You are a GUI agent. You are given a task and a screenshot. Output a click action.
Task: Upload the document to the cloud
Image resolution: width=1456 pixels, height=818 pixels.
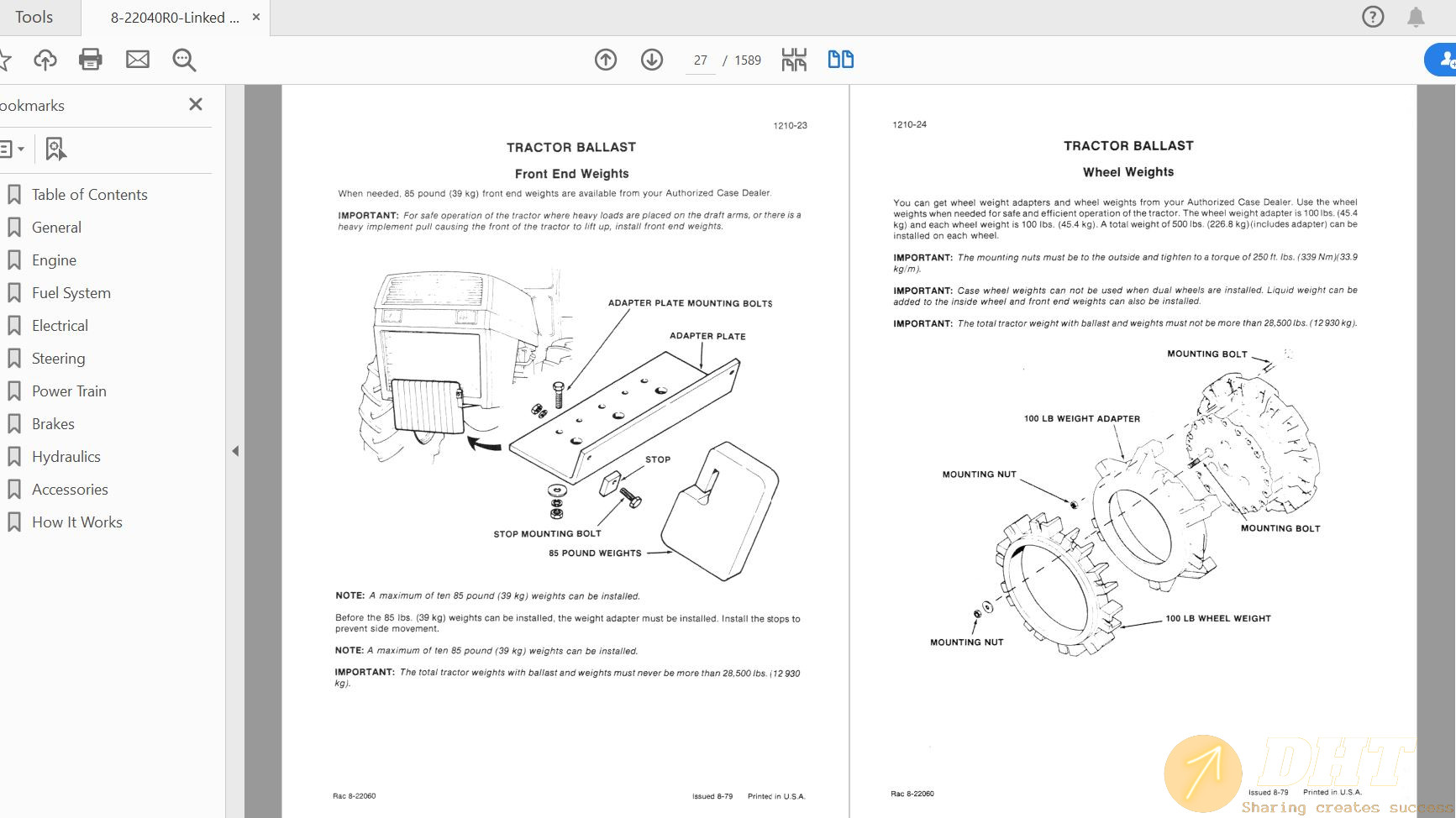45,60
